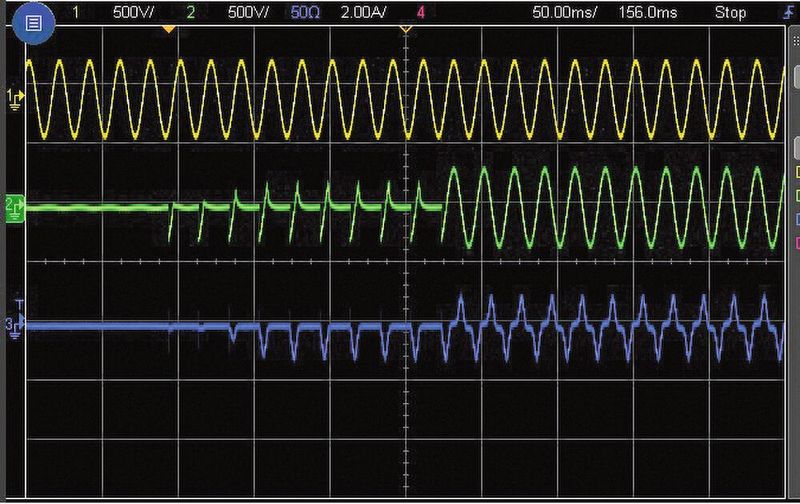The height and width of the screenshot is (504, 800).
Task: Select channel 1 500V/ vertical scale
Action: 134,13
